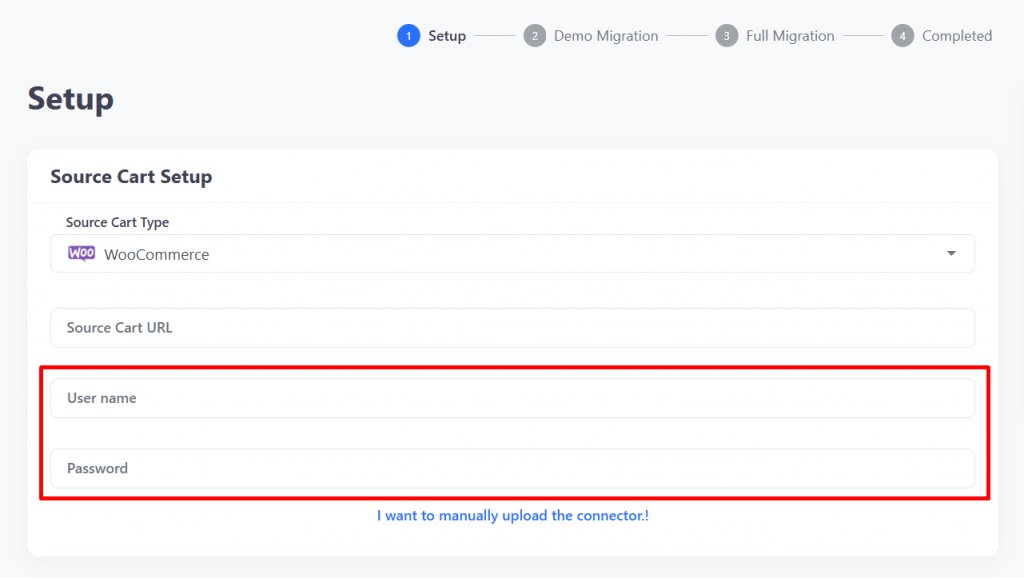Select the Completed step label
Screen dimensions: 1024x578
[957, 36]
